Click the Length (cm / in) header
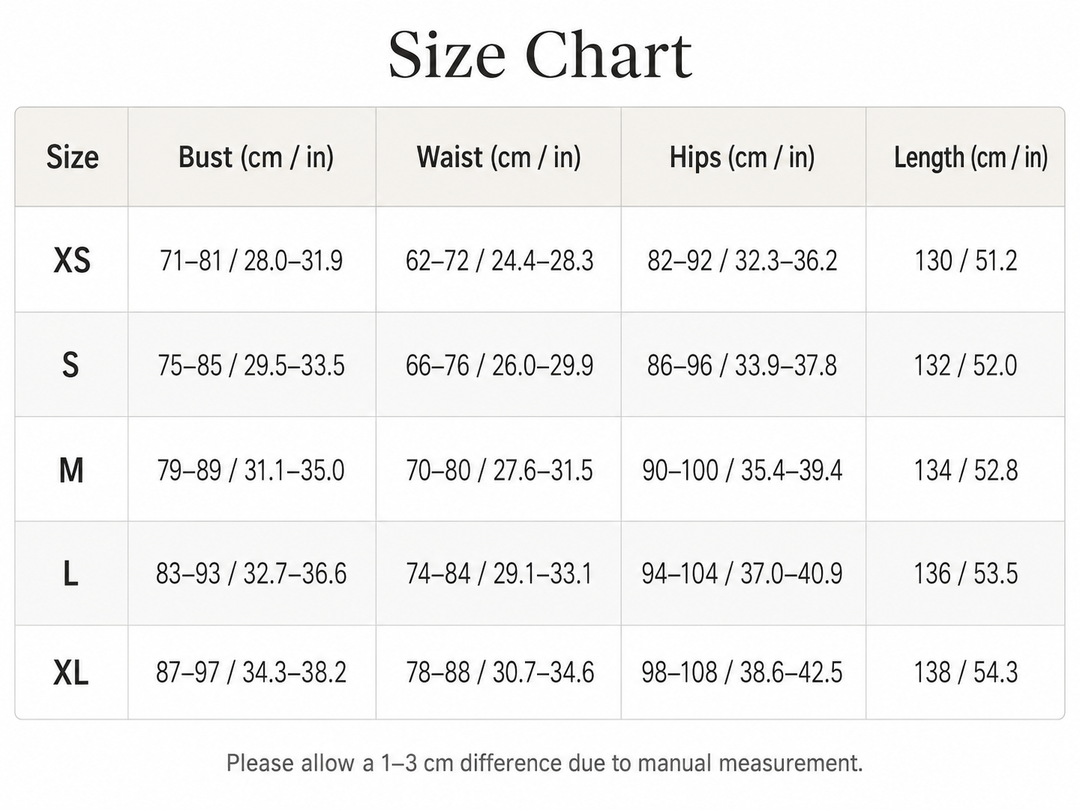Image resolution: width=1080 pixels, height=810 pixels. 970,157
